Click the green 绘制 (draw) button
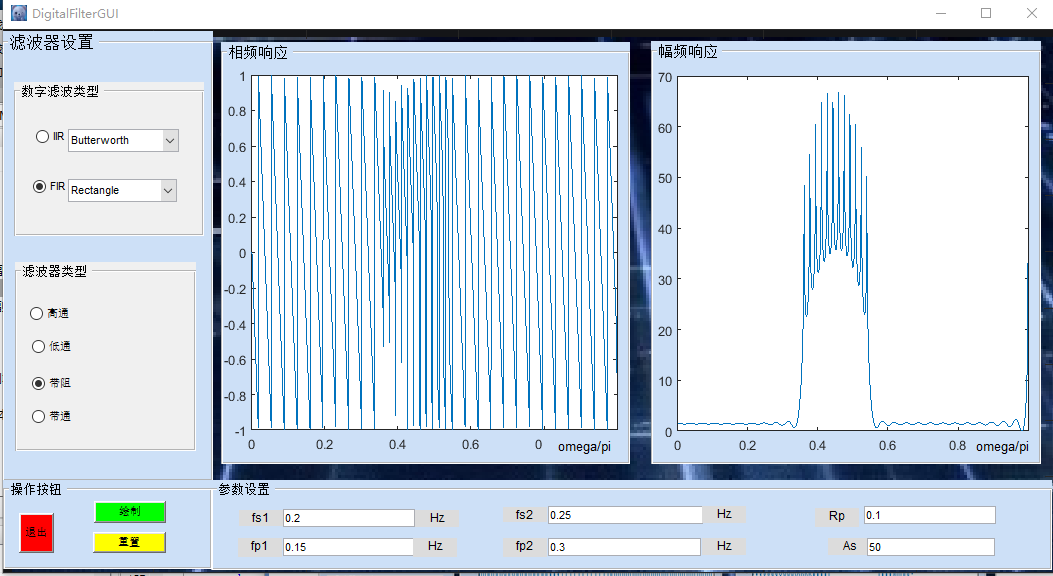 128,512
